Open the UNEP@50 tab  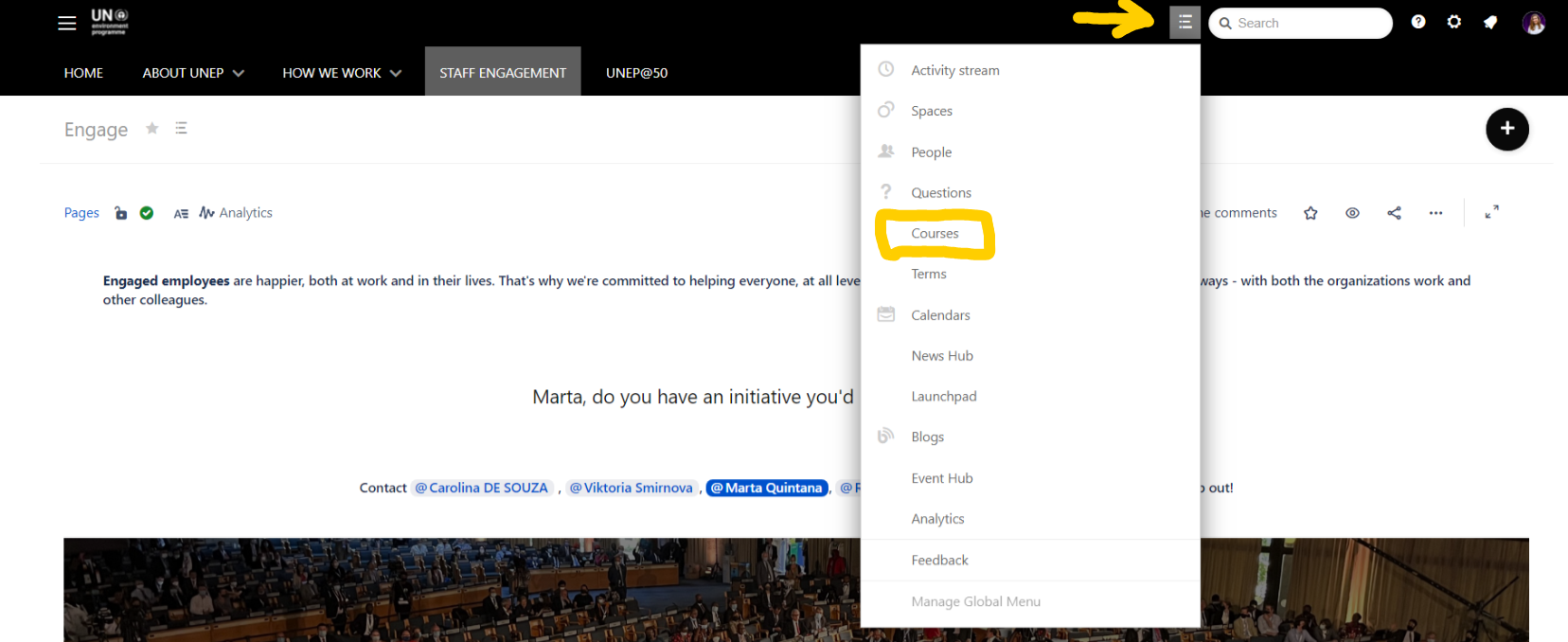point(636,73)
